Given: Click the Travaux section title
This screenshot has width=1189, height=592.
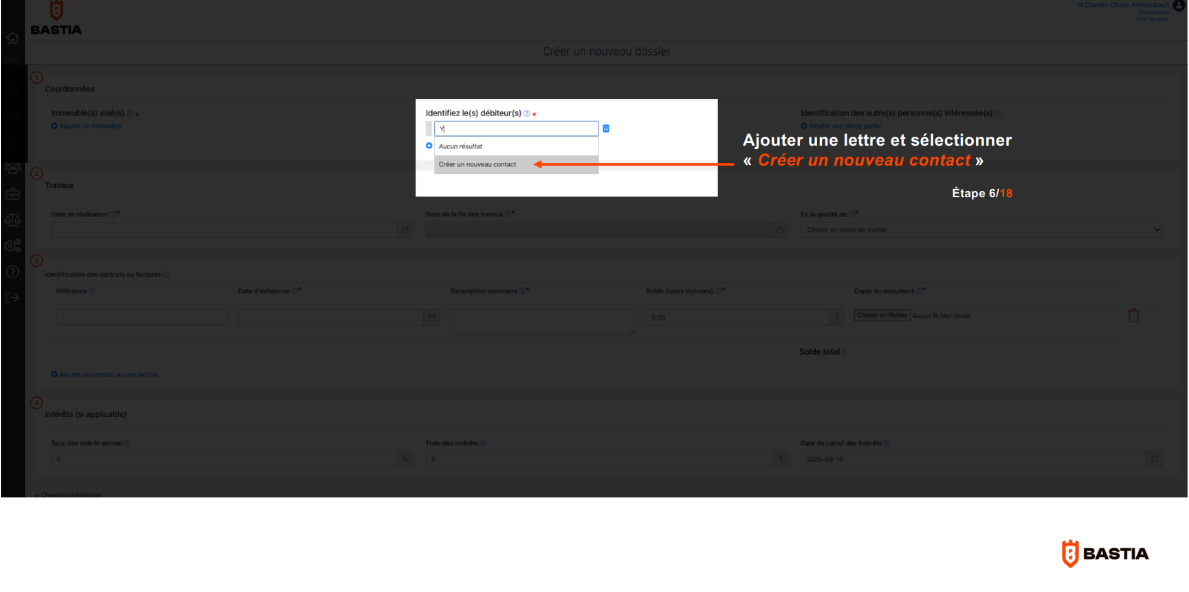Looking at the screenshot, I should [59, 185].
